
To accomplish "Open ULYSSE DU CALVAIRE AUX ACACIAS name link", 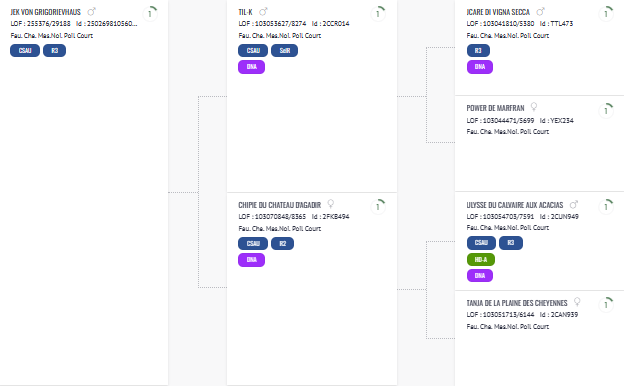I will (515, 205).
